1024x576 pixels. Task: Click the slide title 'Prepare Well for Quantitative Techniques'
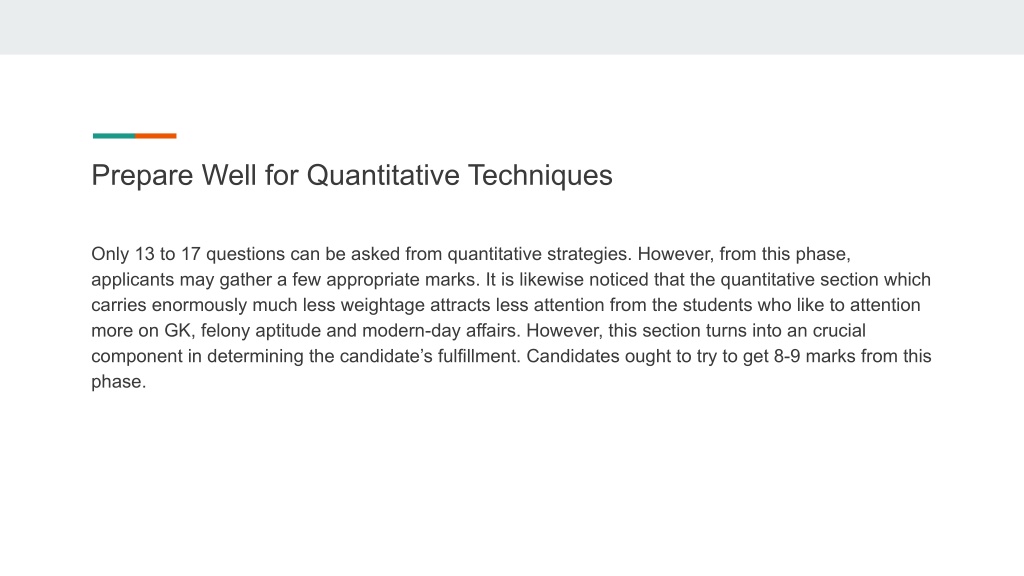point(351,176)
